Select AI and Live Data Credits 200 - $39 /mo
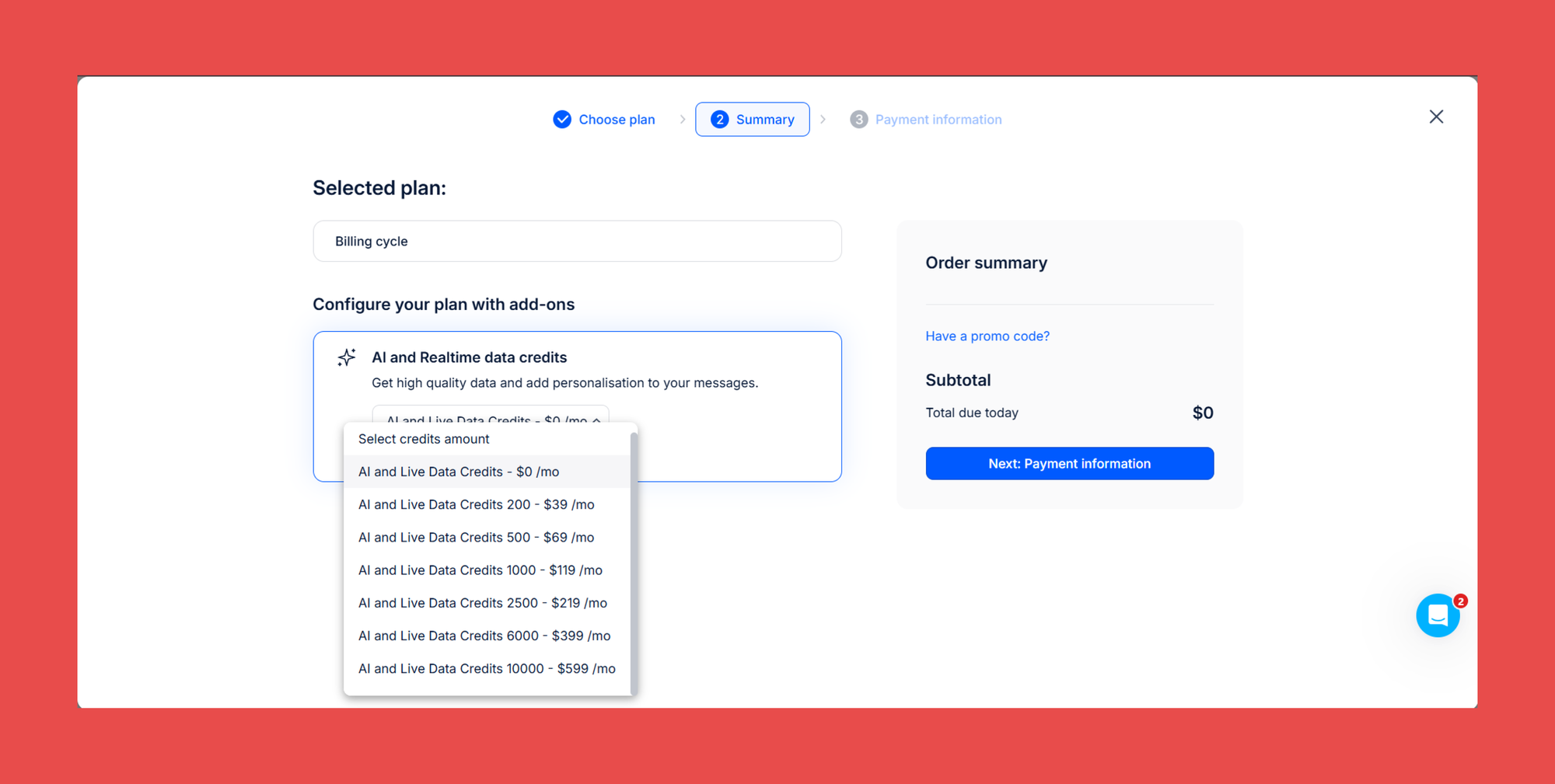Viewport: 1555px width, 784px height. pyautogui.click(x=476, y=504)
